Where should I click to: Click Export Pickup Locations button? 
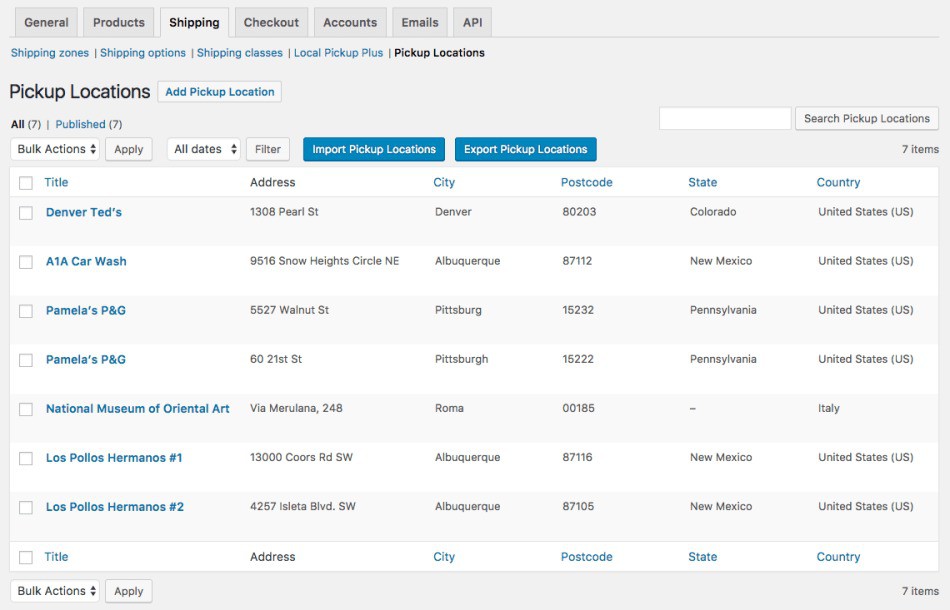point(525,149)
